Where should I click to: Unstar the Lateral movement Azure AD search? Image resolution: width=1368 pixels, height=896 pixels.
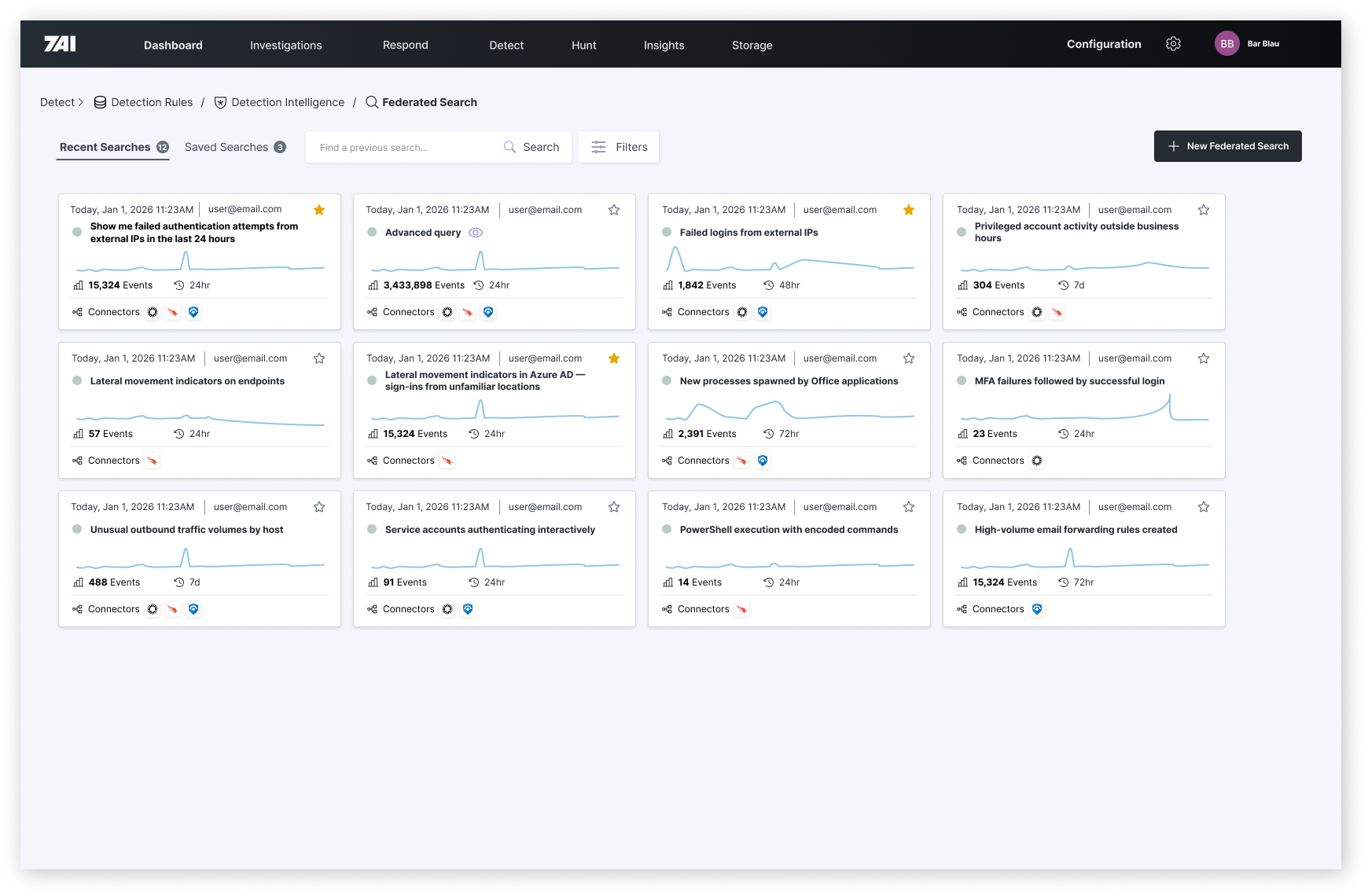[614, 358]
